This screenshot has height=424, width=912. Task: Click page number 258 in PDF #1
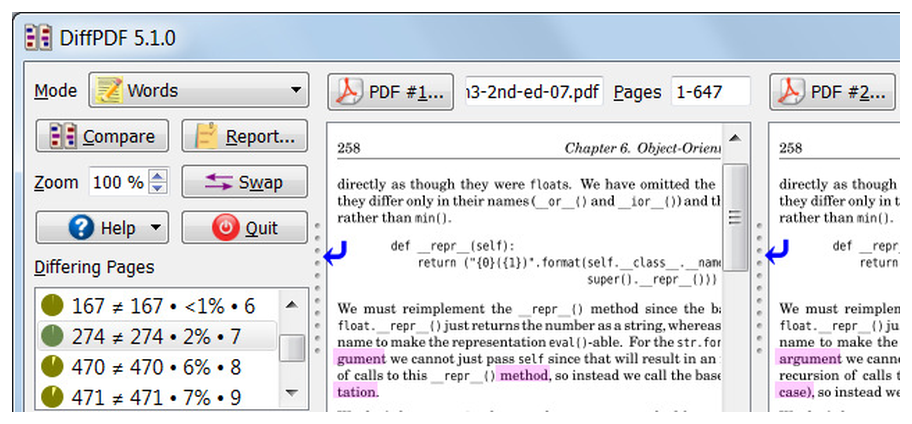[x=348, y=148]
